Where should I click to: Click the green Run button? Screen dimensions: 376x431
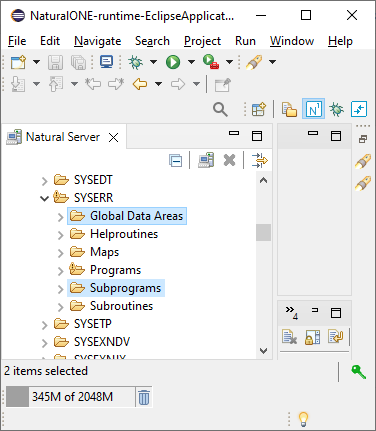coord(173,62)
